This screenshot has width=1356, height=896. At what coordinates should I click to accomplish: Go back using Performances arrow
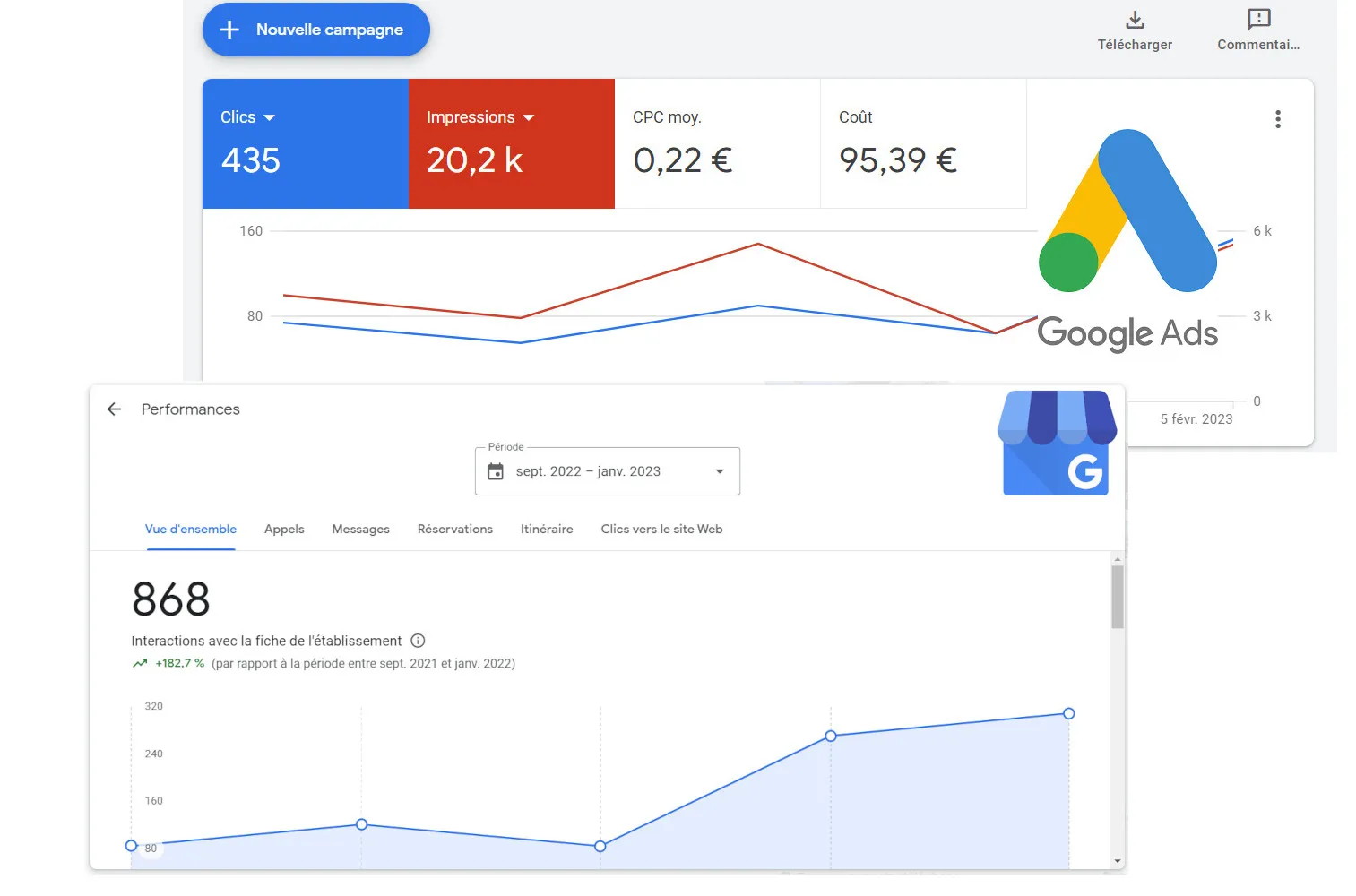[x=114, y=409]
